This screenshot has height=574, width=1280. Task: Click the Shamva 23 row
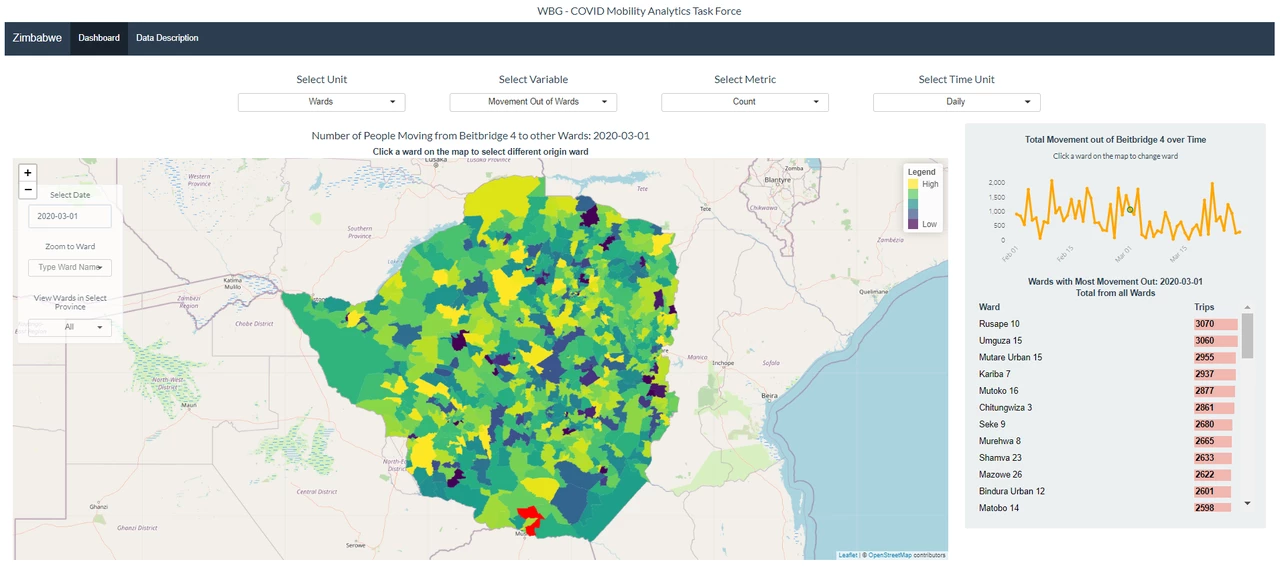pos(1109,458)
